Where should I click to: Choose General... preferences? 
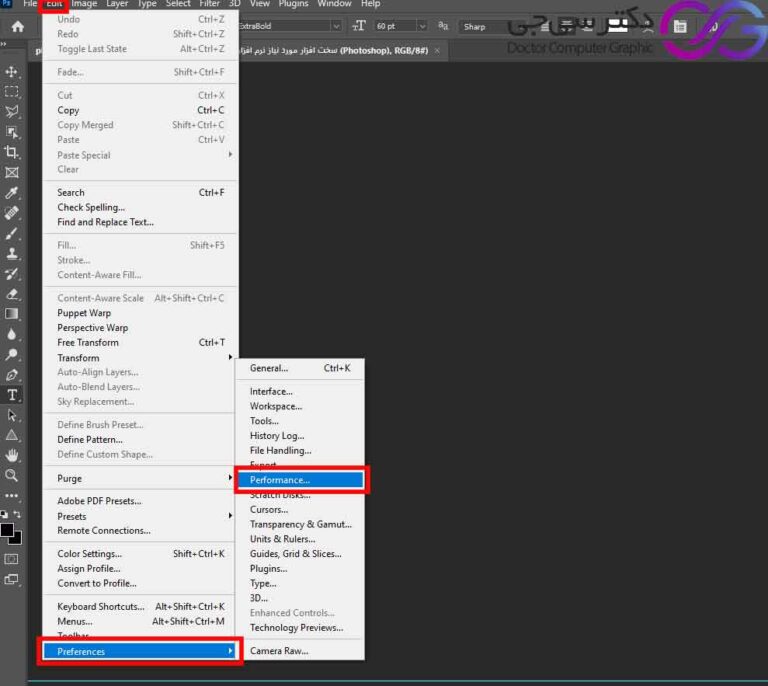[x=300, y=368]
